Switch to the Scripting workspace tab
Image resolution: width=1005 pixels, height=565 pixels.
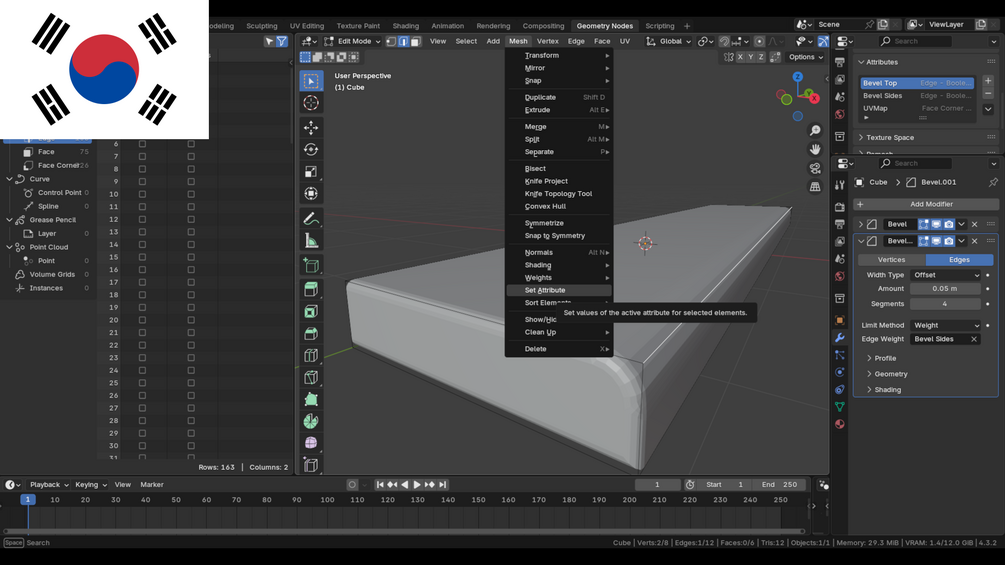pos(660,26)
